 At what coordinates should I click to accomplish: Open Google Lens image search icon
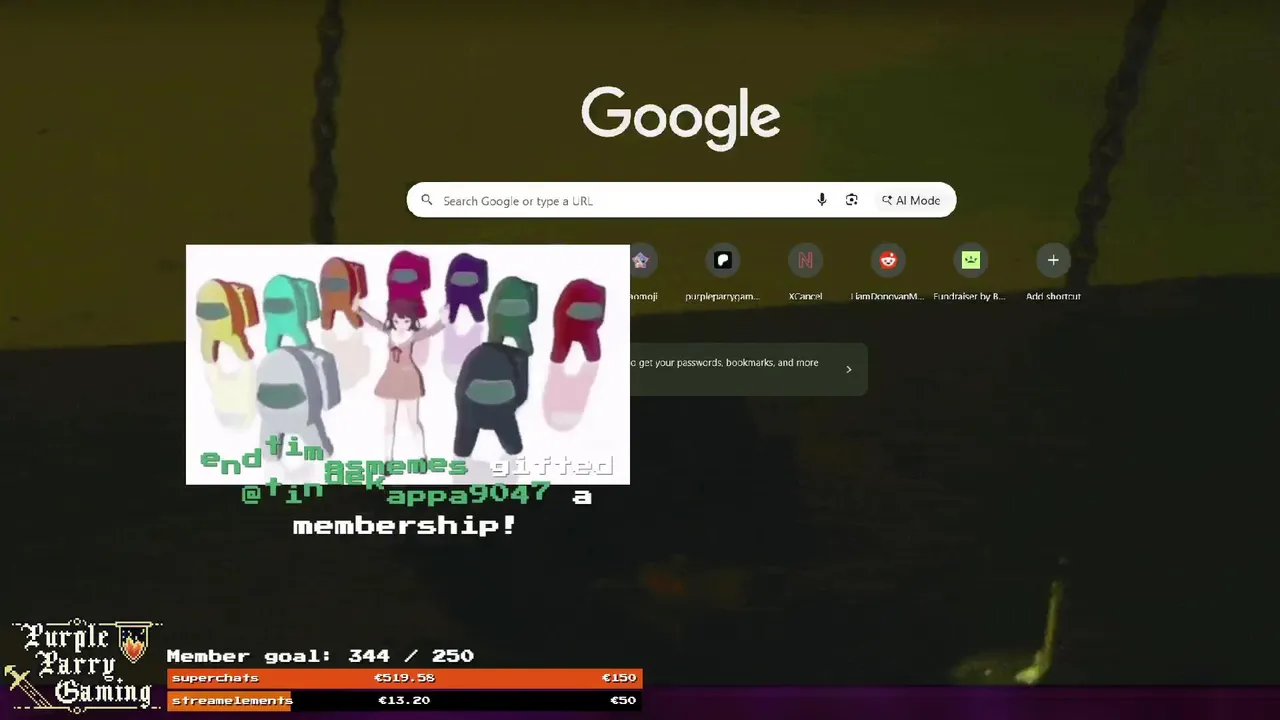(852, 200)
